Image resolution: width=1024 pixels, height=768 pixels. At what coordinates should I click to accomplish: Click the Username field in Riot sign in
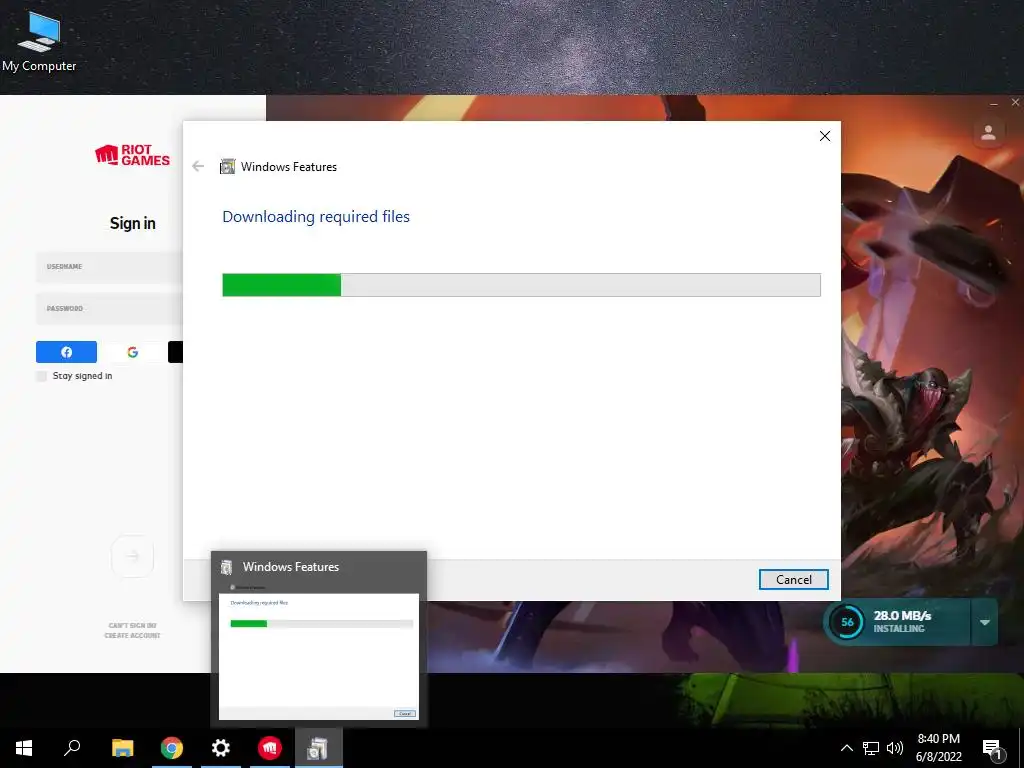click(109, 266)
